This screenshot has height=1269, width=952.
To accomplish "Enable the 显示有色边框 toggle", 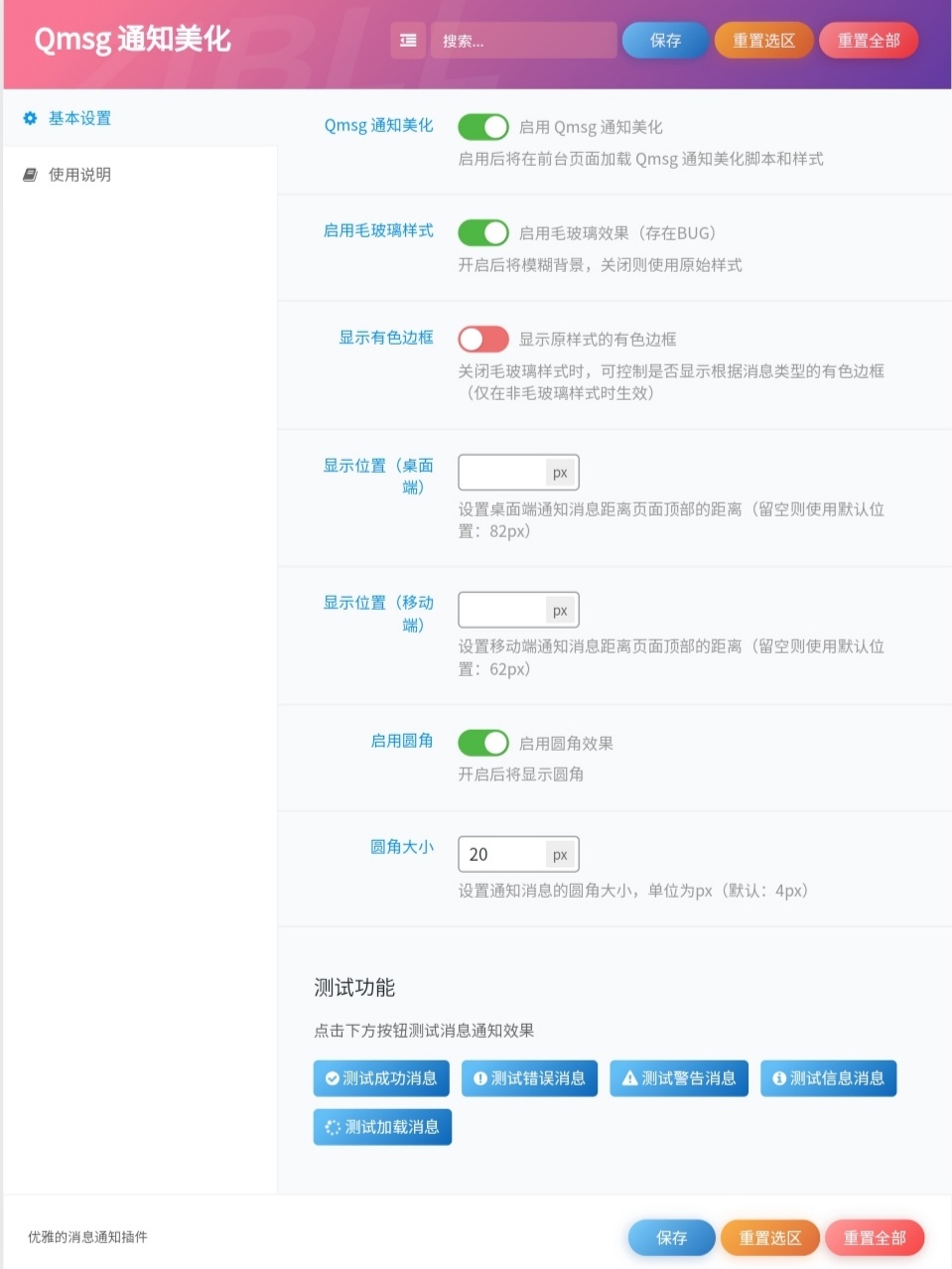I will (x=483, y=339).
